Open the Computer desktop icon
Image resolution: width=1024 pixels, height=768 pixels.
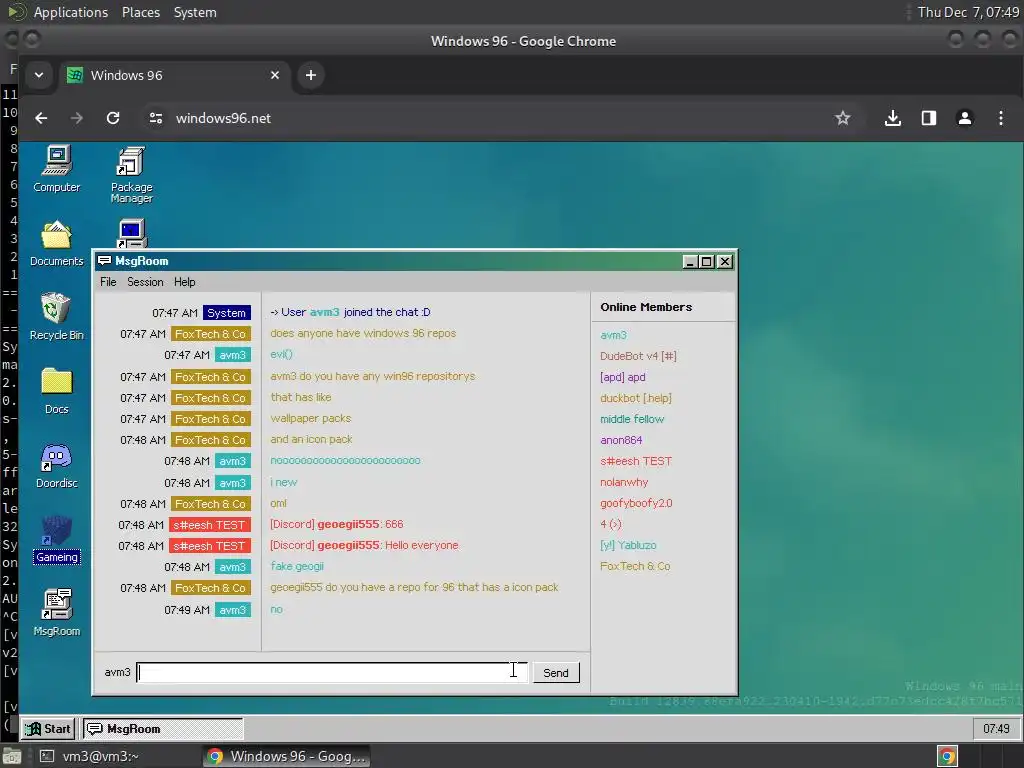[x=57, y=168]
